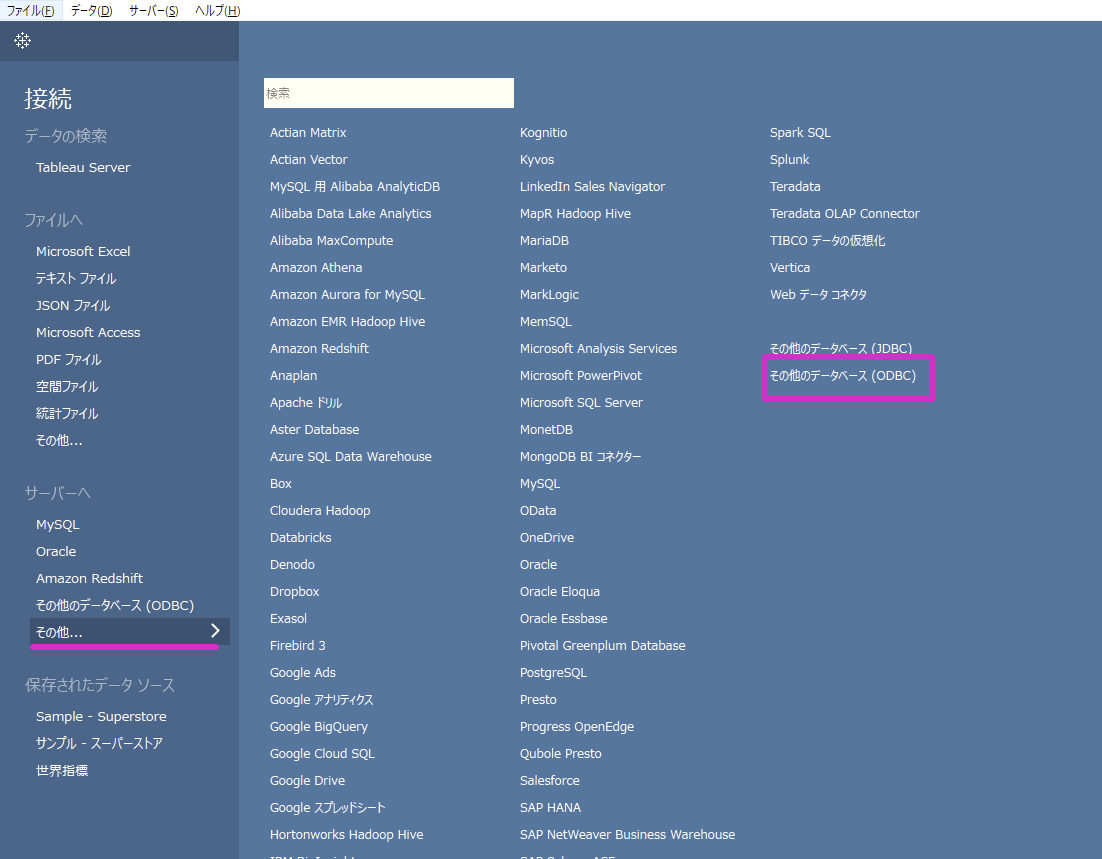The width and height of the screenshot is (1102, 859).
Task: Choose テキスト ファイル connector
Action: click(x=76, y=278)
